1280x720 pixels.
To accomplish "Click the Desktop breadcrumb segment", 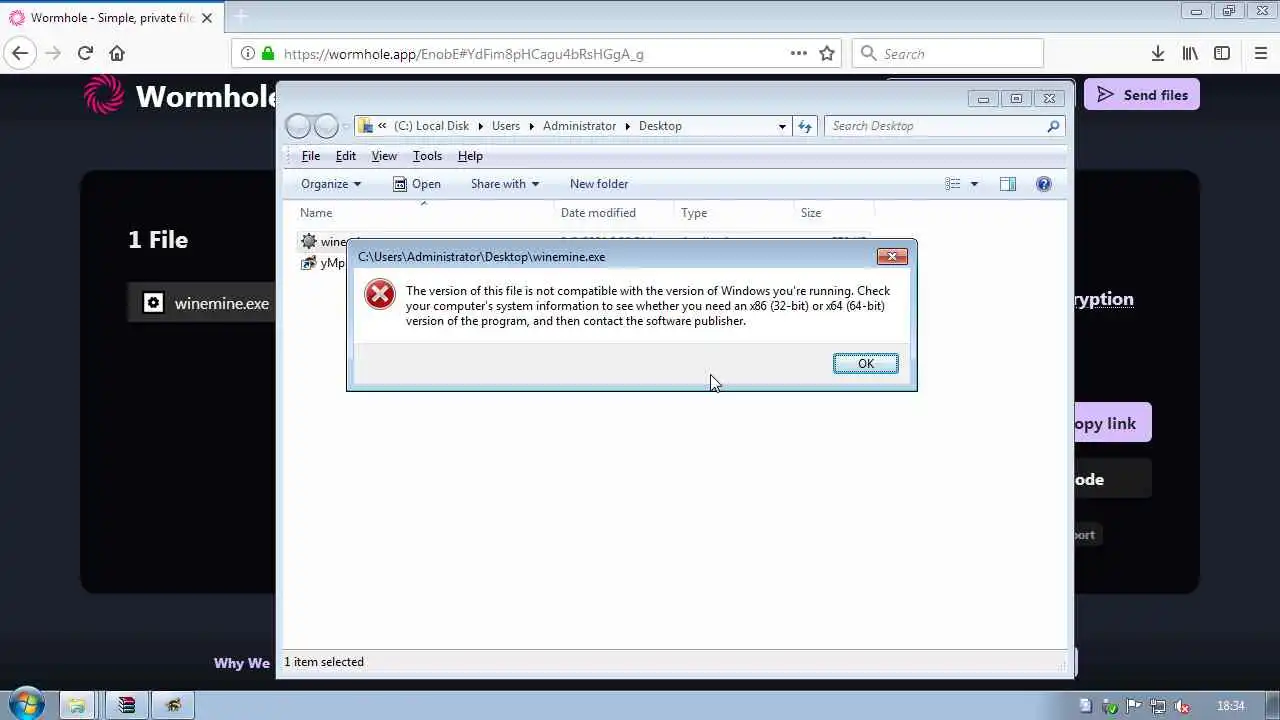I will tap(660, 126).
